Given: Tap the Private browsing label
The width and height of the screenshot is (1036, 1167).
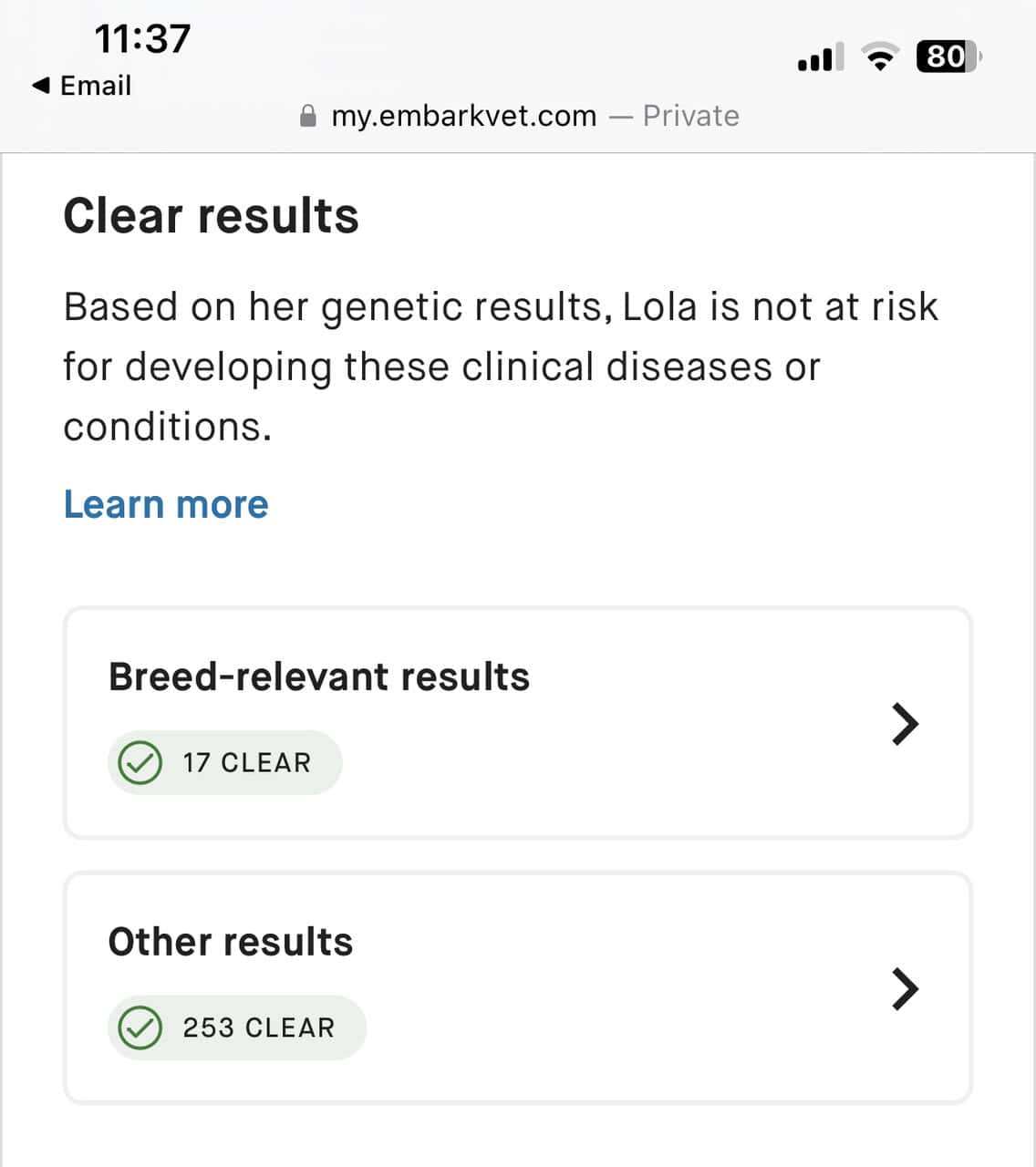Looking at the screenshot, I should click(691, 116).
